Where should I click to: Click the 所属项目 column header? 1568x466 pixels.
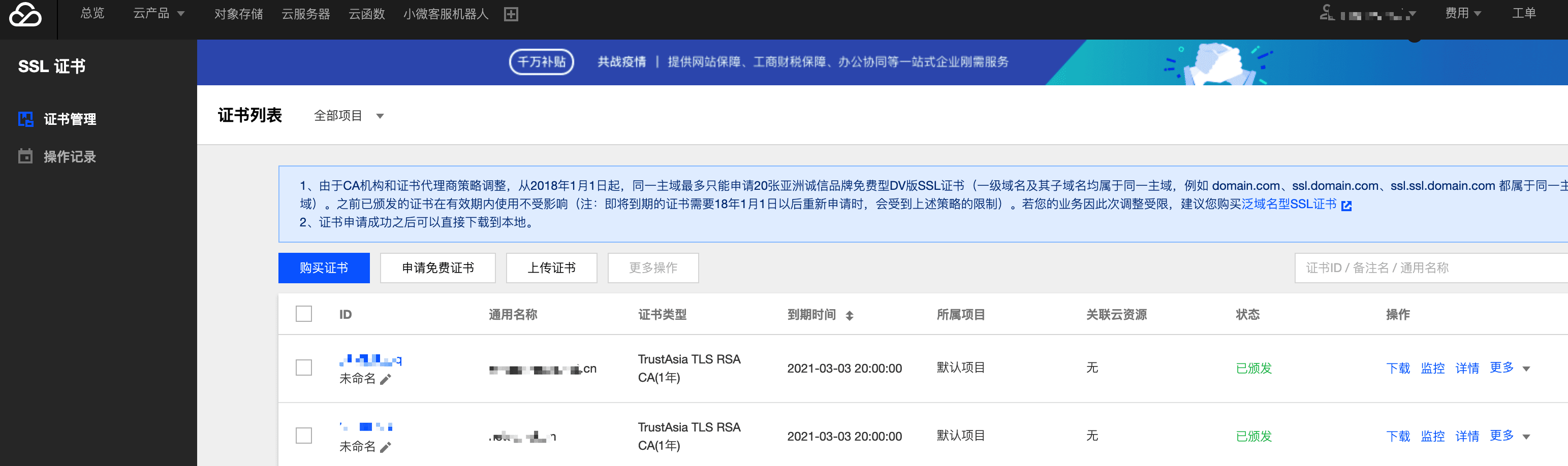pos(961,315)
